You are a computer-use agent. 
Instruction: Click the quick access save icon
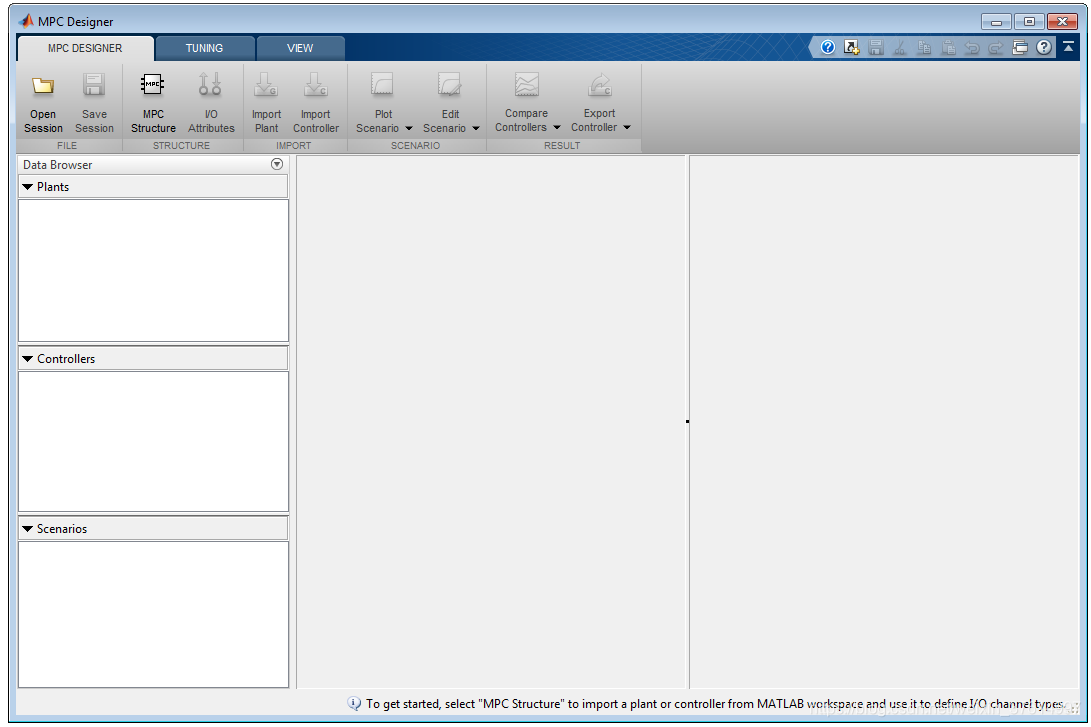[876, 47]
